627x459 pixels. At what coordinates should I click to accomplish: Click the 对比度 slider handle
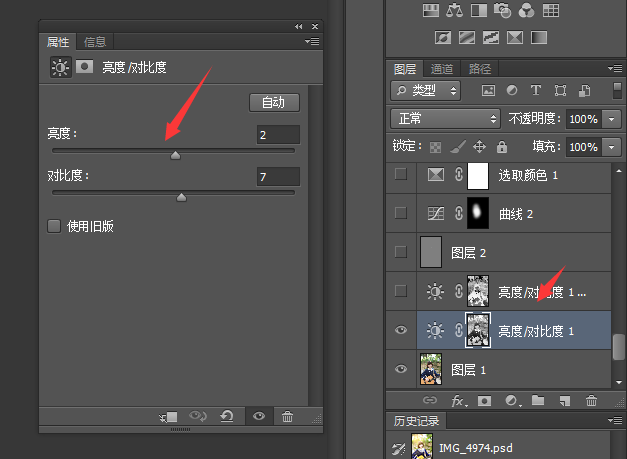pos(182,197)
